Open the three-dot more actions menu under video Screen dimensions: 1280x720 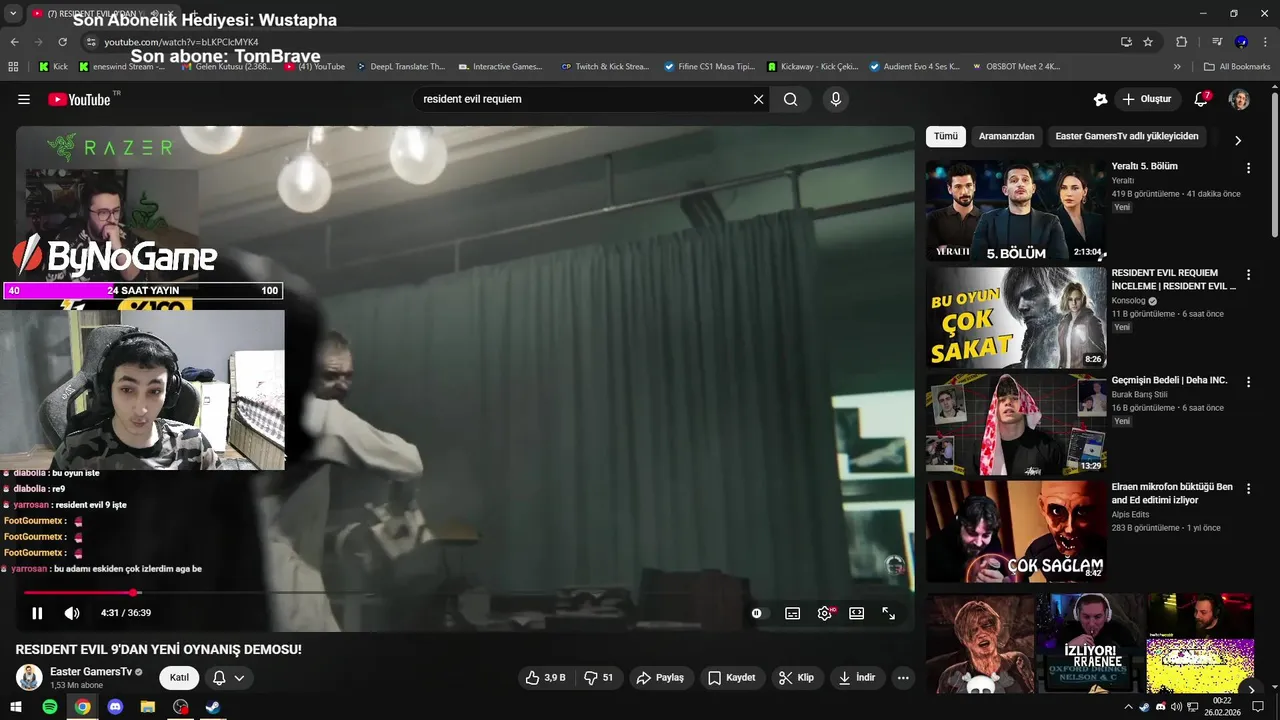click(903, 677)
